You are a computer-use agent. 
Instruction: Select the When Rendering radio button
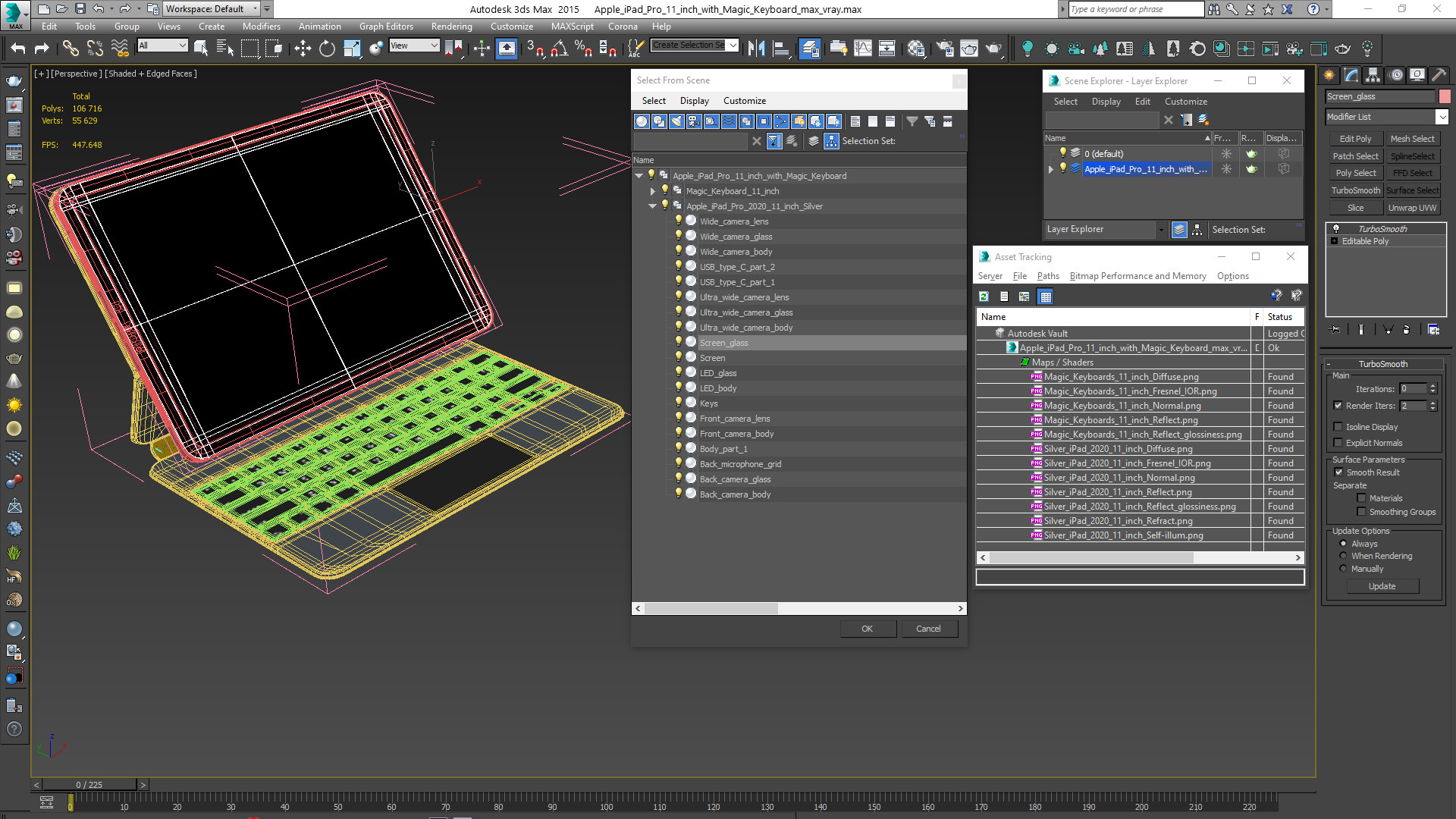coord(1343,556)
